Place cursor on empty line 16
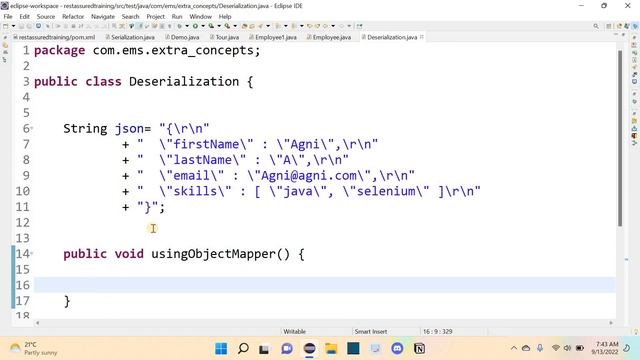640x360 pixels. tap(324, 285)
